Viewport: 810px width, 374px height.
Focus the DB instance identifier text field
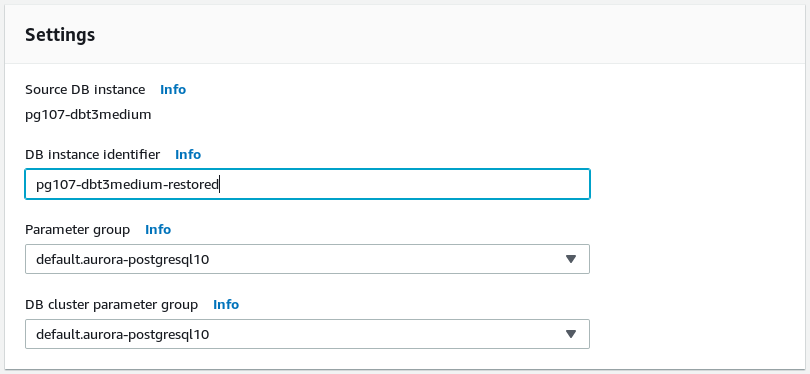point(307,184)
